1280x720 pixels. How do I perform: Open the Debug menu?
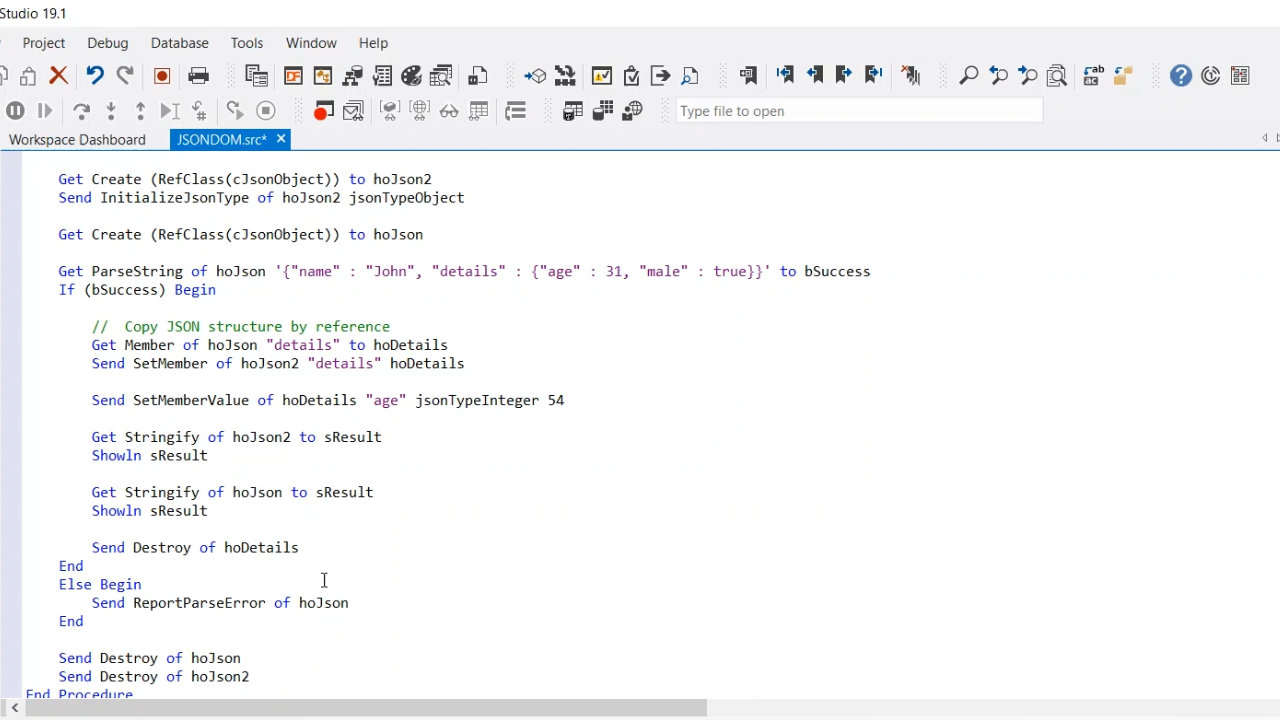108,43
